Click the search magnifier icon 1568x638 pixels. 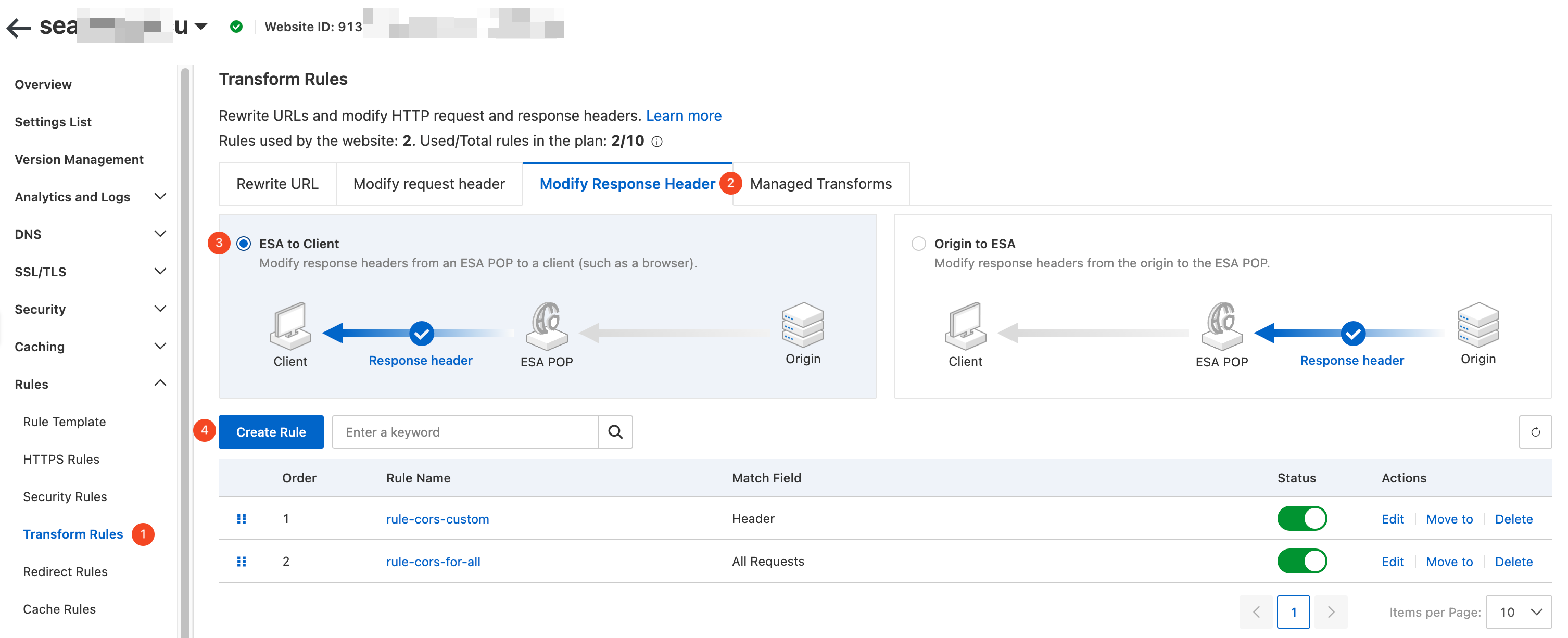coord(615,432)
